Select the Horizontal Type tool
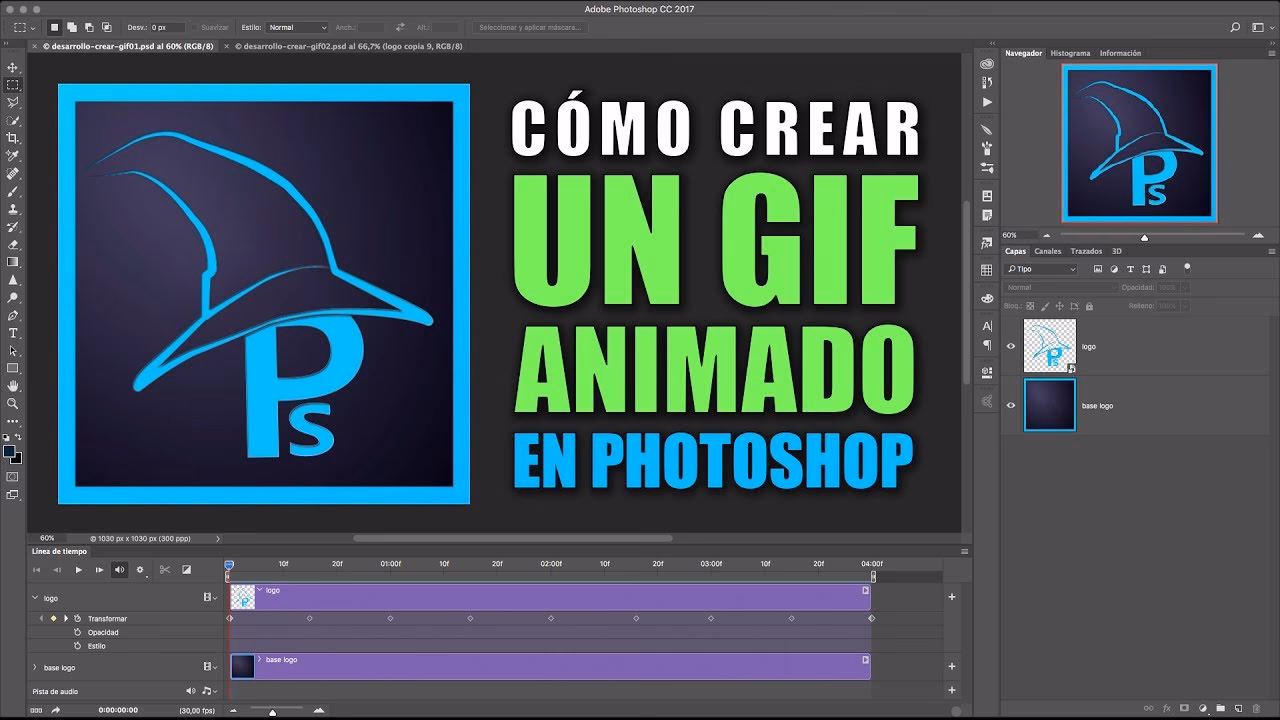Image resolution: width=1280 pixels, height=720 pixels. 13,333
